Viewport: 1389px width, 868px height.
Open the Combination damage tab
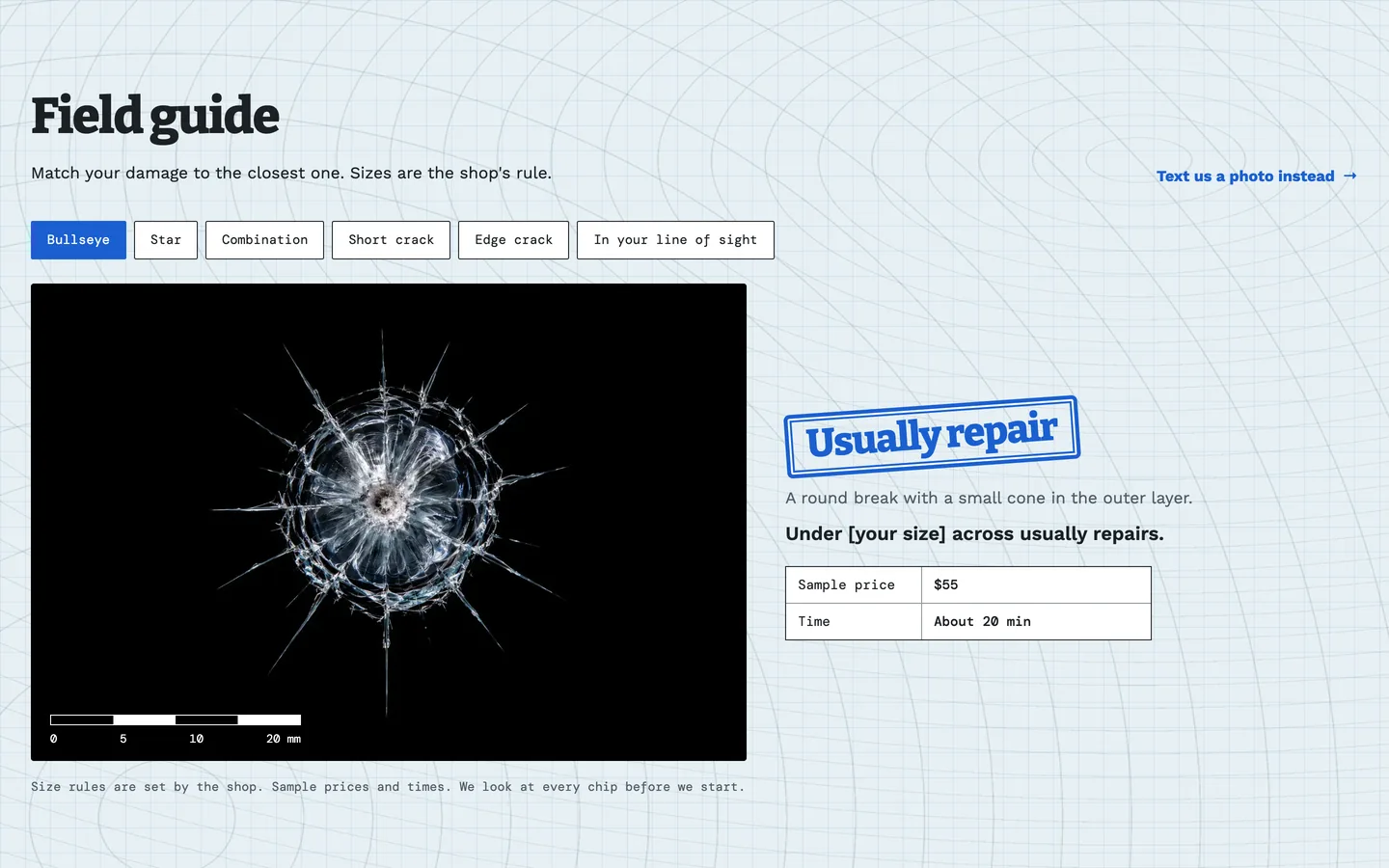click(264, 240)
